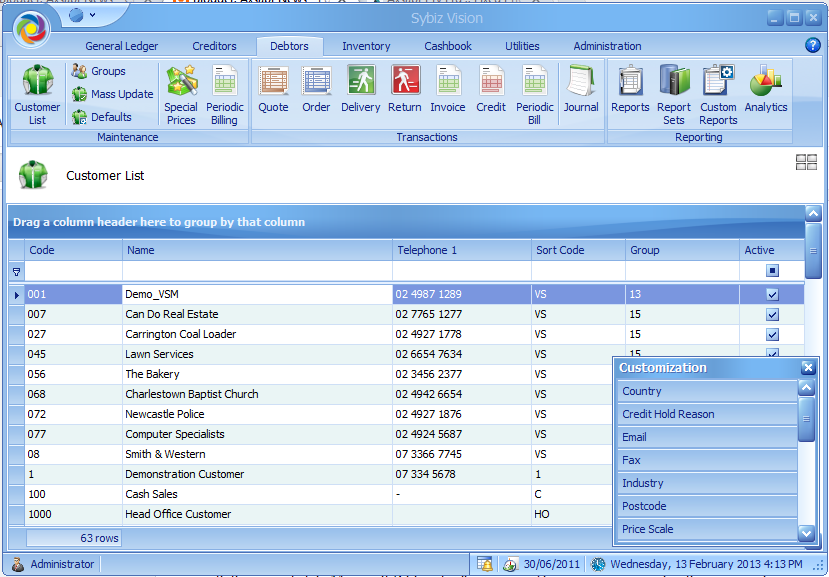
Task: Sort by the Group column header
Action: 682,250
